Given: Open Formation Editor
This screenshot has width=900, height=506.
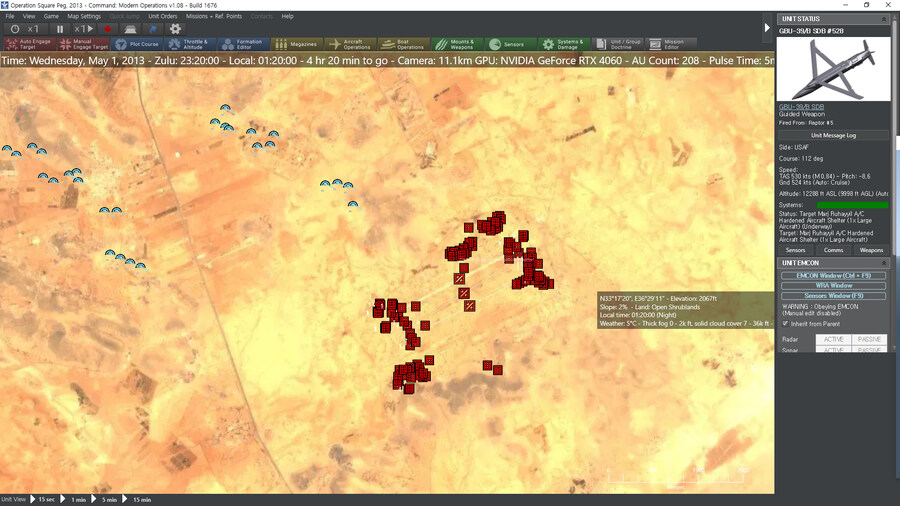Looking at the screenshot, I should click(x=243, y=44).
